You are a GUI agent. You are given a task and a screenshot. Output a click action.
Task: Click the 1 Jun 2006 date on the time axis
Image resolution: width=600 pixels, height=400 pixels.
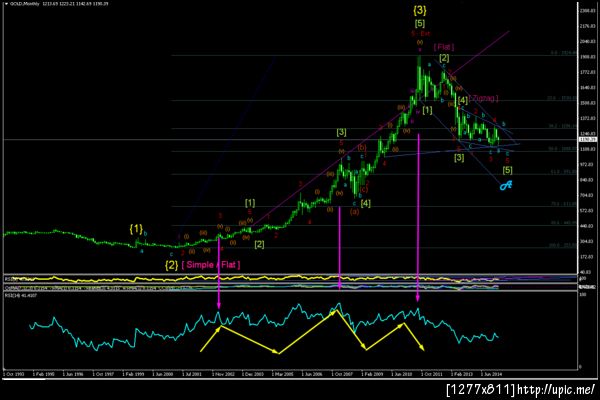point(312,374)
